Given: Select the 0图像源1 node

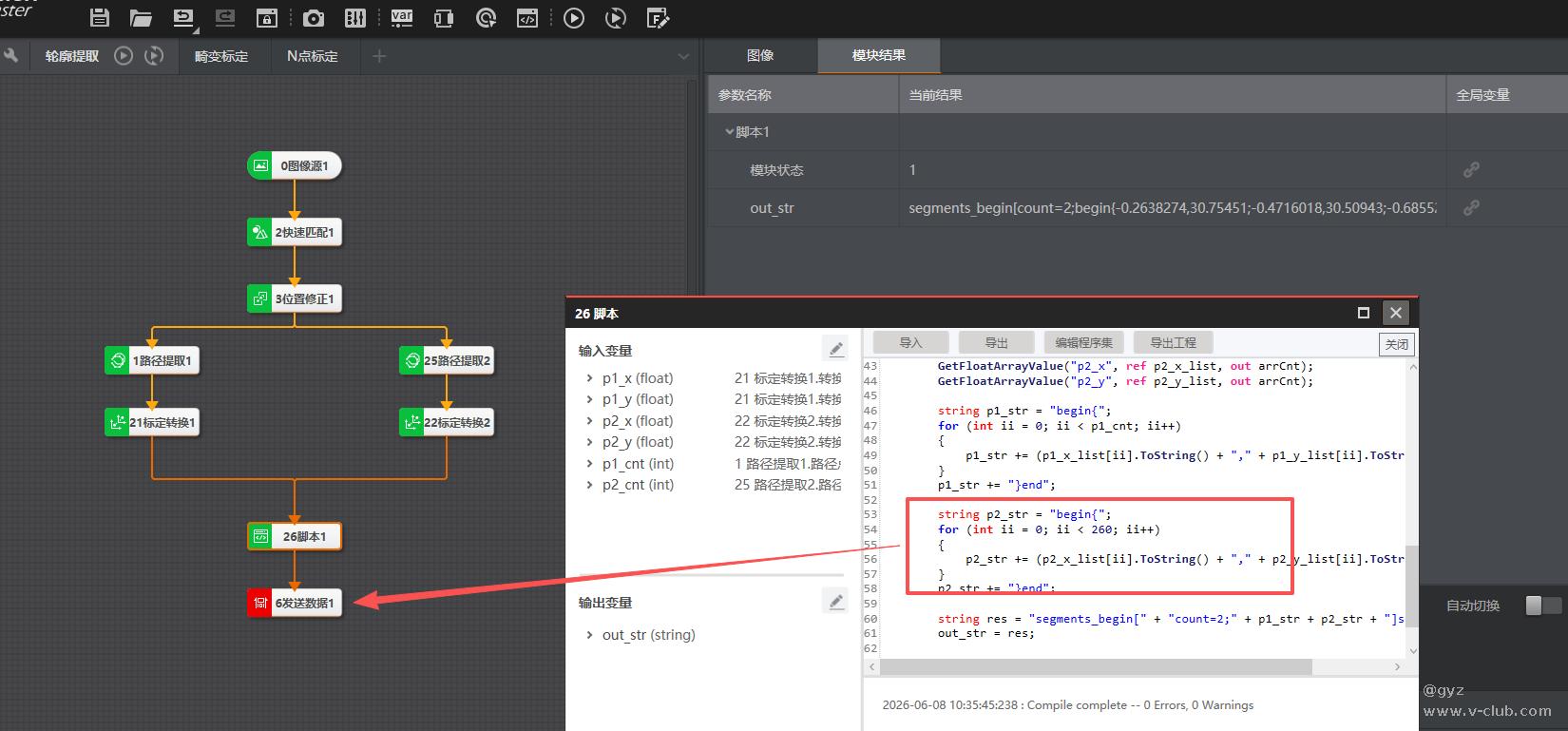Looking at the screenshot, I should (295, 165).
